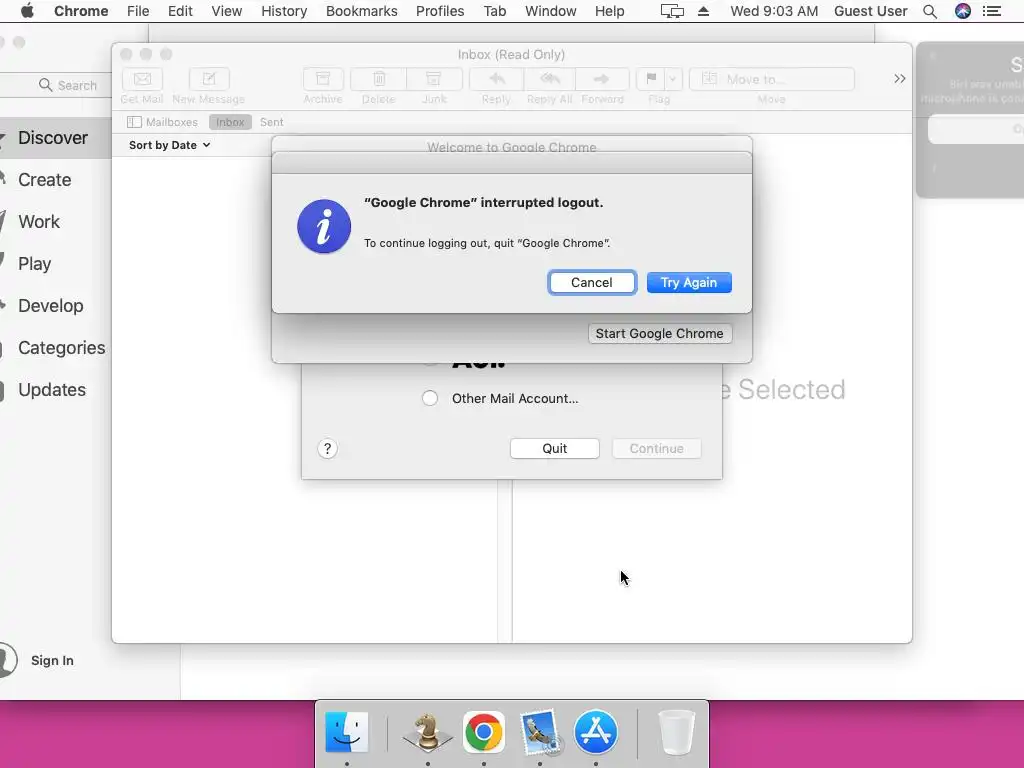Open the Tab menu
Viewport: 1024px width, 768px height.
click(x=495, y=11)
